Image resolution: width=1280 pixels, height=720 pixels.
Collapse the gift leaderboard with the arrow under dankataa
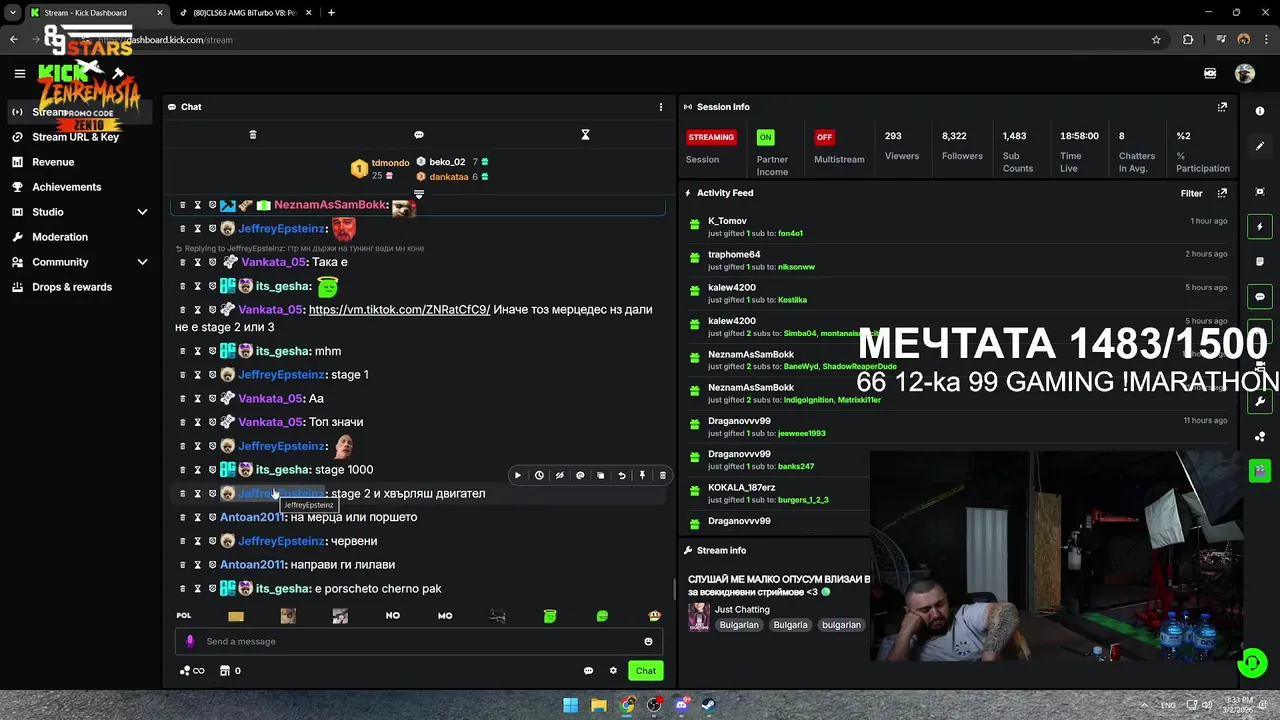coord(419,194)
